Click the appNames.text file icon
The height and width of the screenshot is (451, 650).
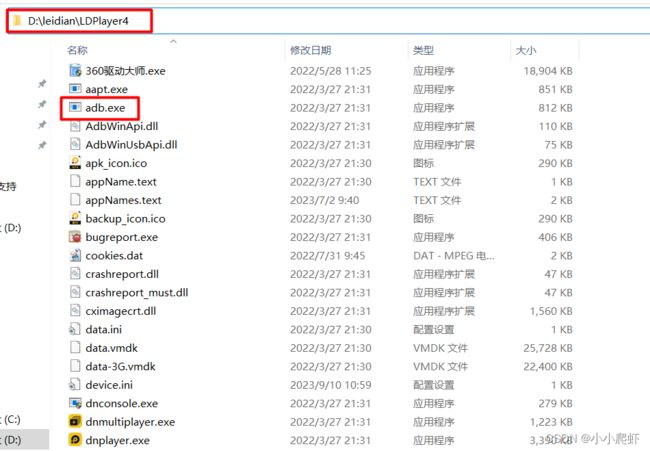75,200
